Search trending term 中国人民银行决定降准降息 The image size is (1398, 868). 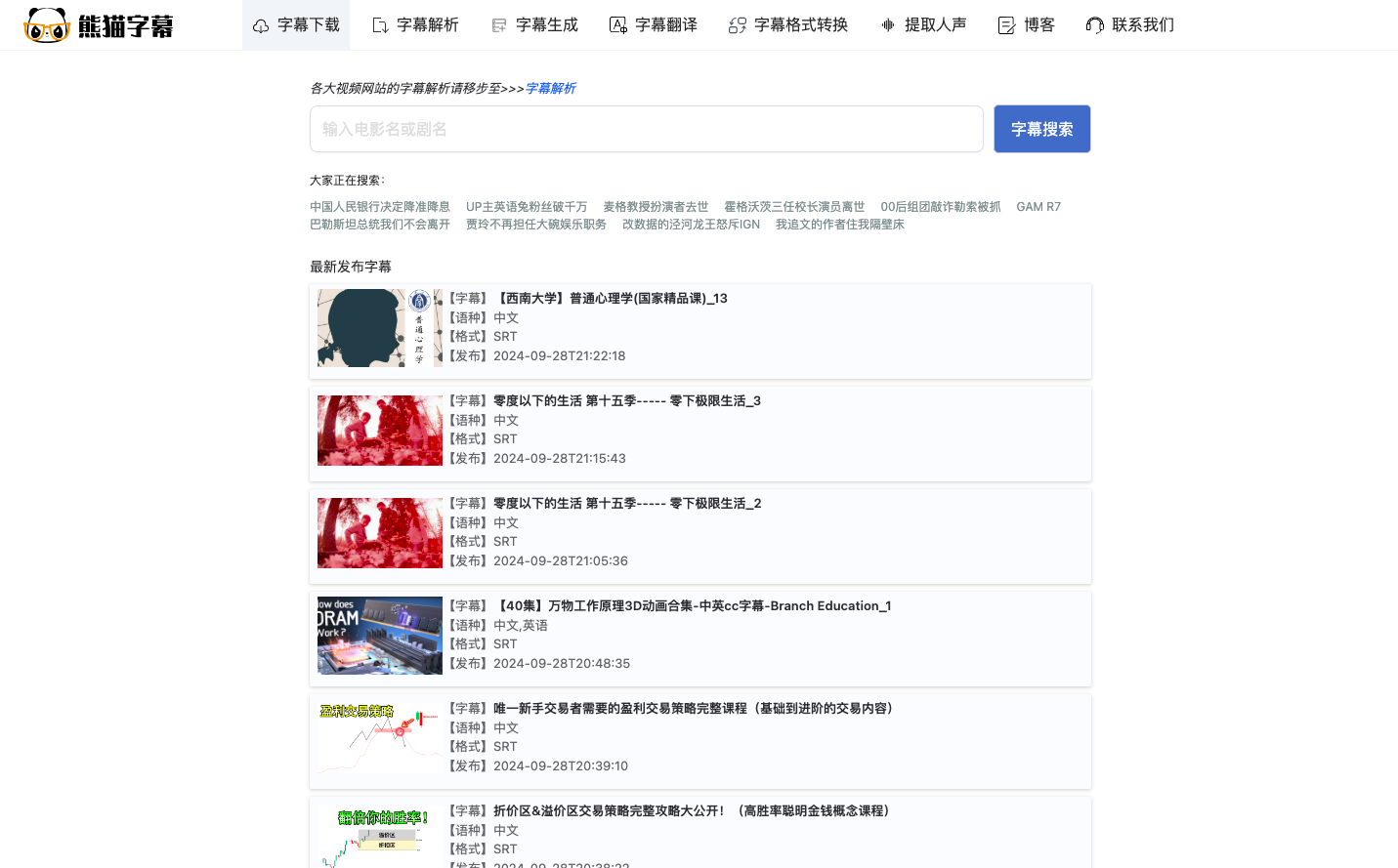click(380, 207)
